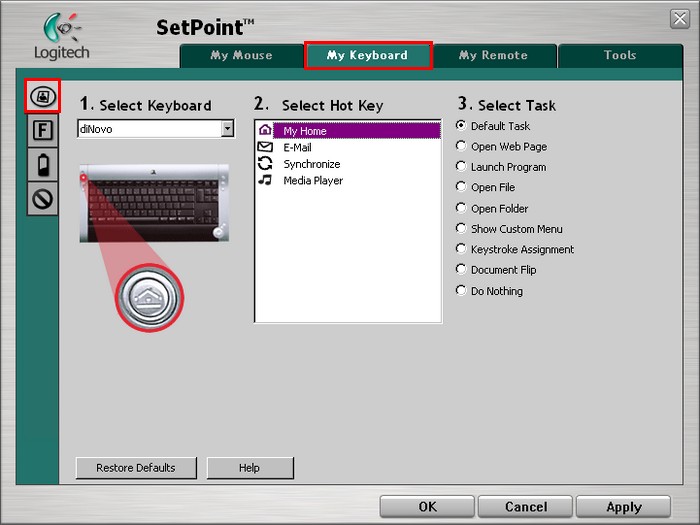
Task: Select the My Home hot key
Action: [304, 131]
